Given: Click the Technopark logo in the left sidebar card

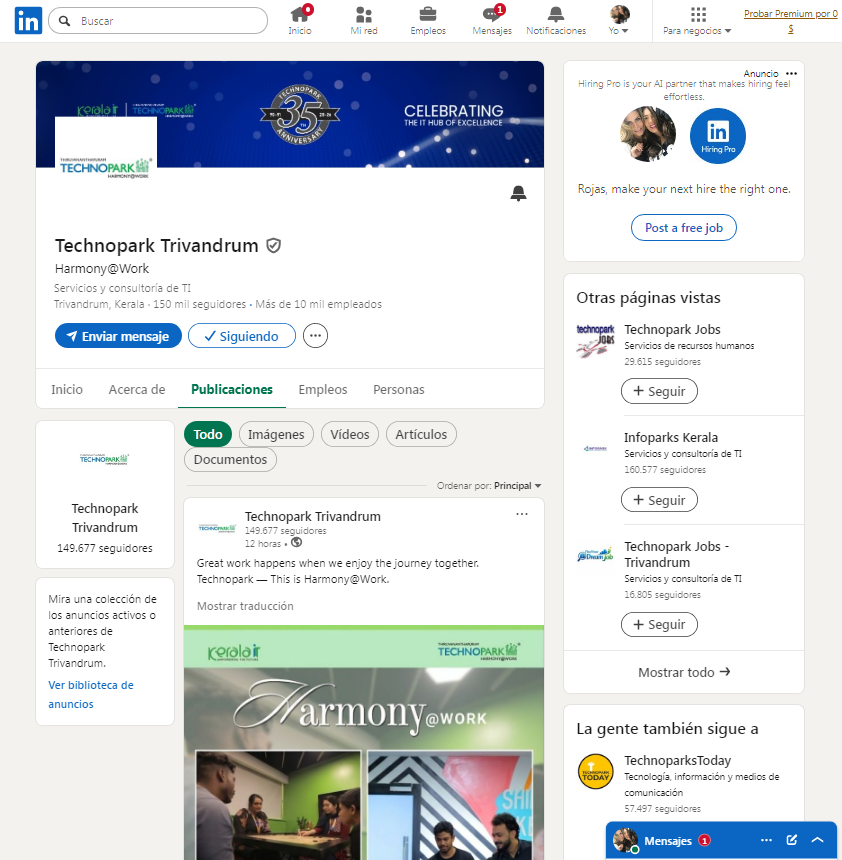Looking at the screenshot, I should 104,459.
